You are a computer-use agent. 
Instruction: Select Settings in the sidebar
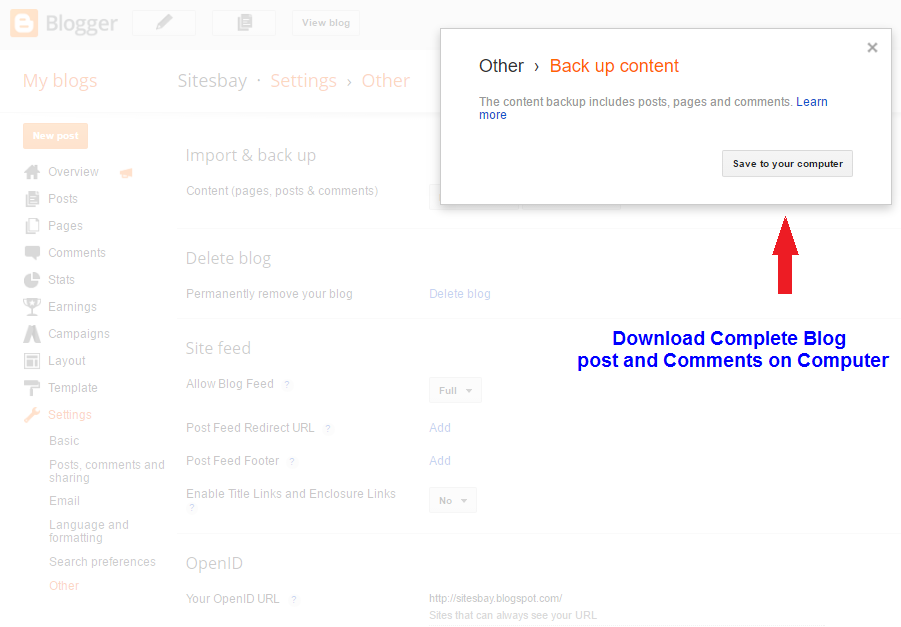[x=70, y=415]
